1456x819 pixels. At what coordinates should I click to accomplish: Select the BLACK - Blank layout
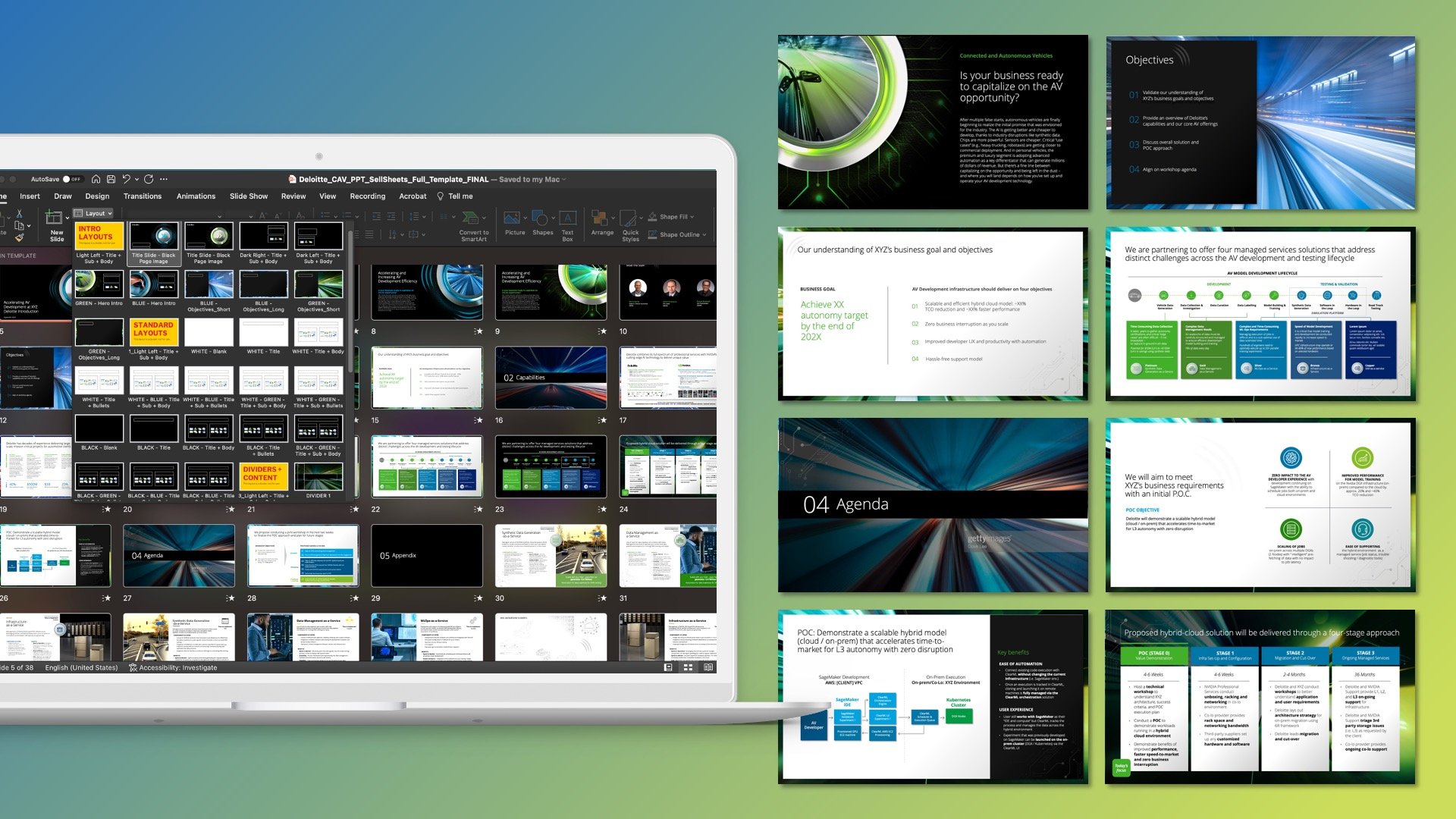tap(99, 434)
